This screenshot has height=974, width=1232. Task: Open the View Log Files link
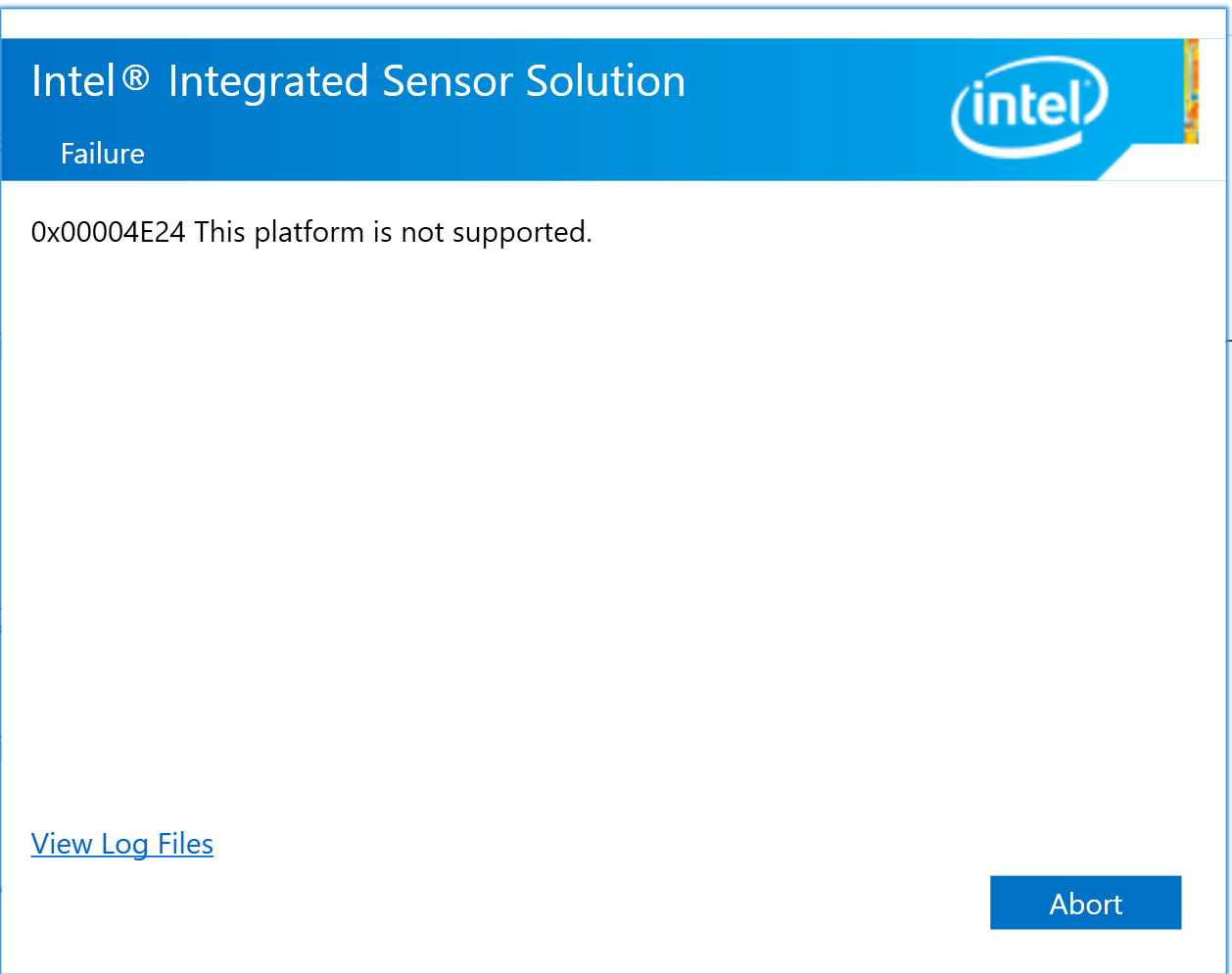(x=122, y=844)
